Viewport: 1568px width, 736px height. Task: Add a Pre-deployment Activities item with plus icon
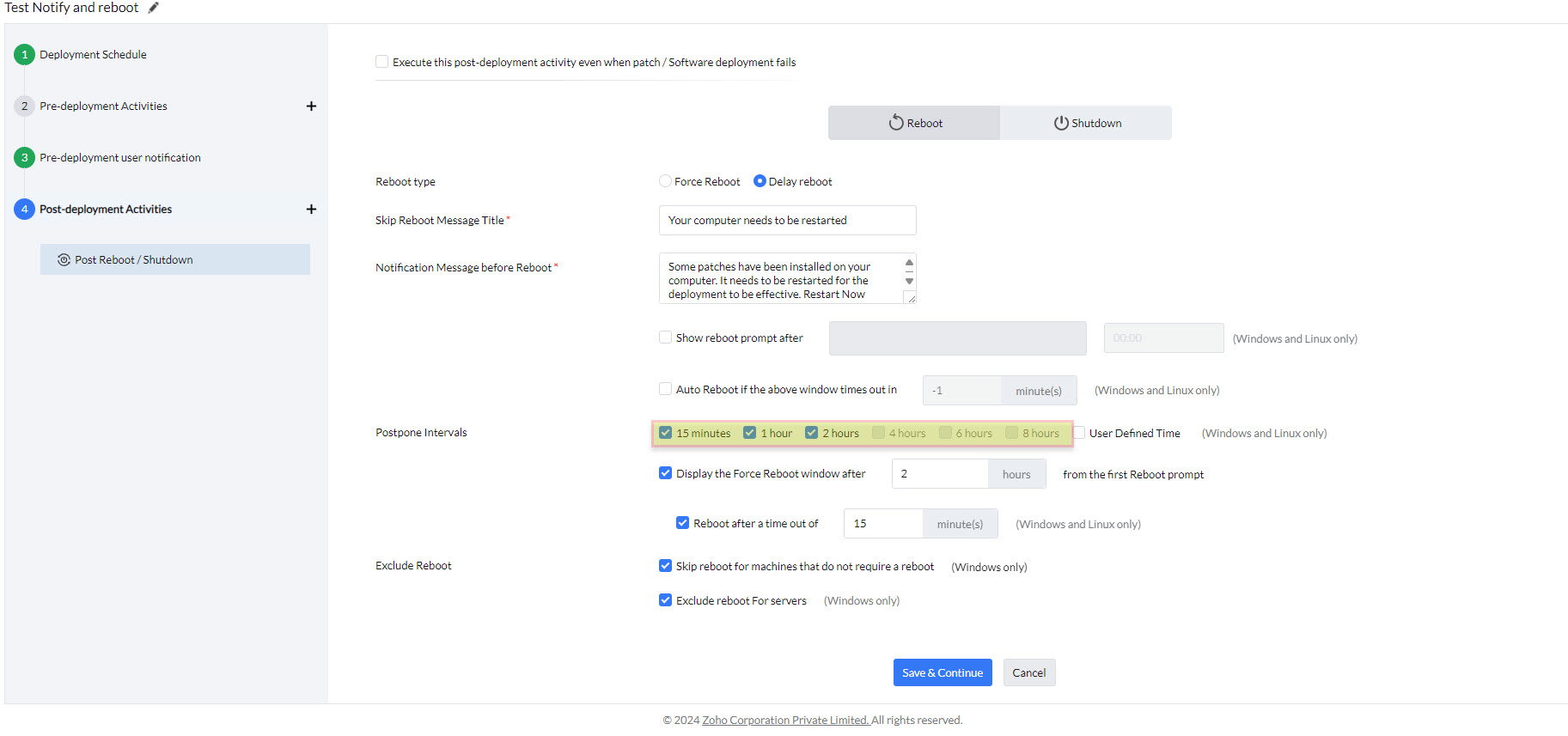coord(311,106)
